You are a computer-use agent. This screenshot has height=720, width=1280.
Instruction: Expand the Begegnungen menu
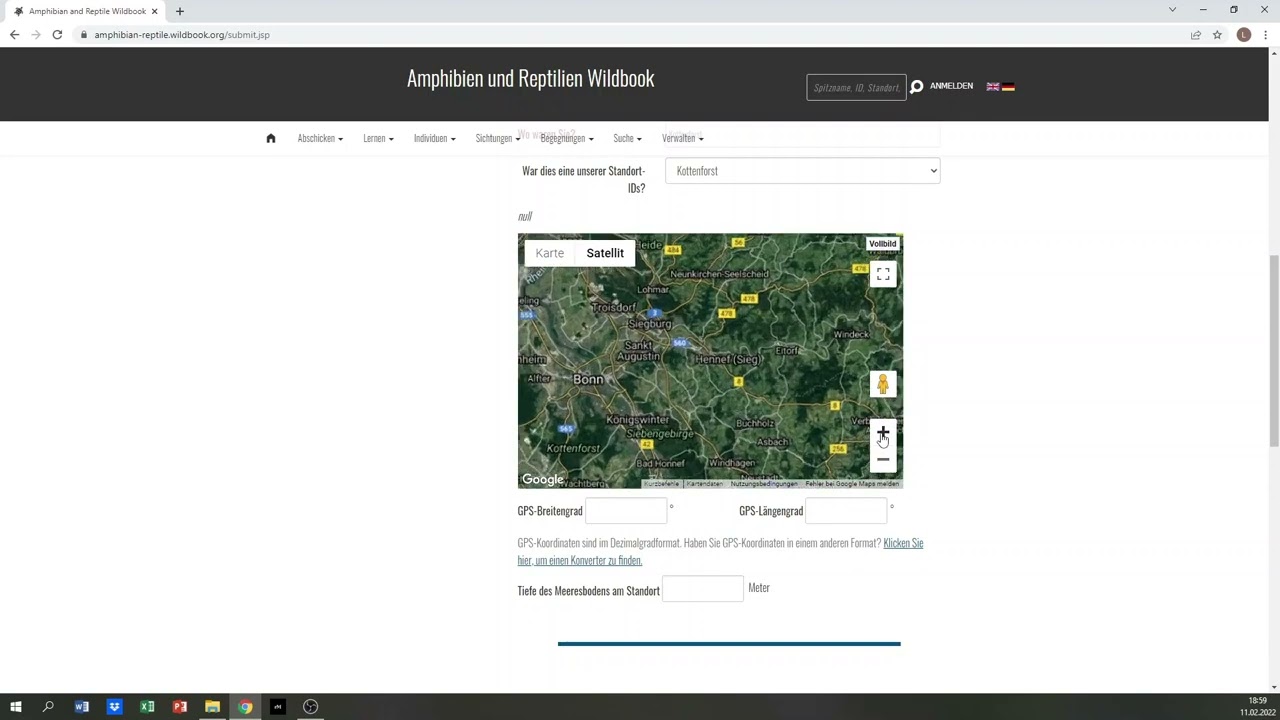tap(567, 138)
